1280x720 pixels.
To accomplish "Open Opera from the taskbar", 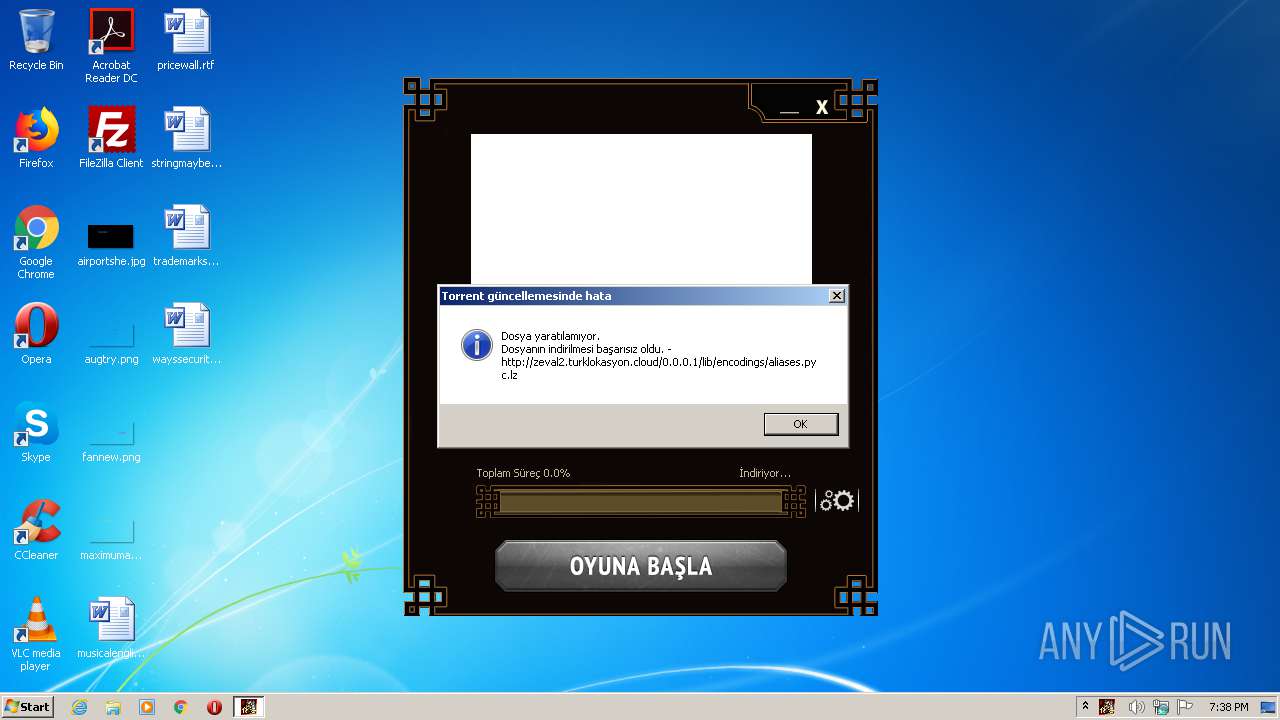I will click(x=214, y=707).
